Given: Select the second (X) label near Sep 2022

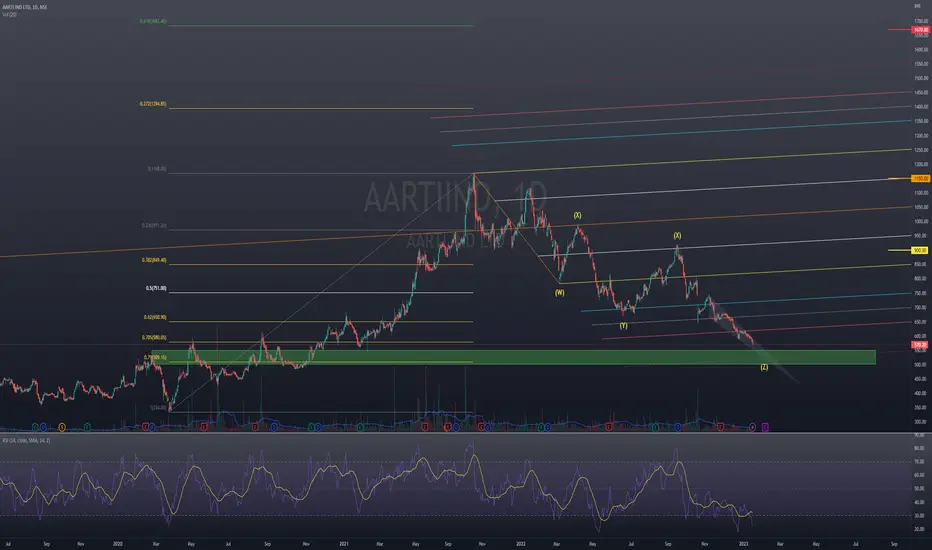Looking at the screenshot, I should coord(677,236).
